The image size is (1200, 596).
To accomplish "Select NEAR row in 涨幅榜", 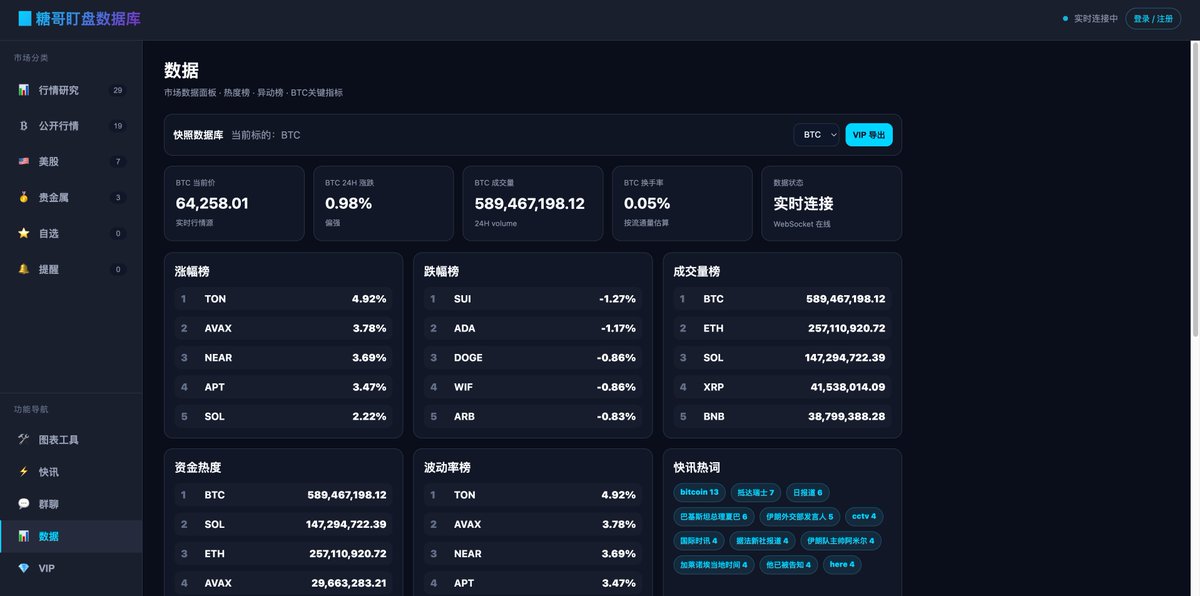I will coord(283,357).
